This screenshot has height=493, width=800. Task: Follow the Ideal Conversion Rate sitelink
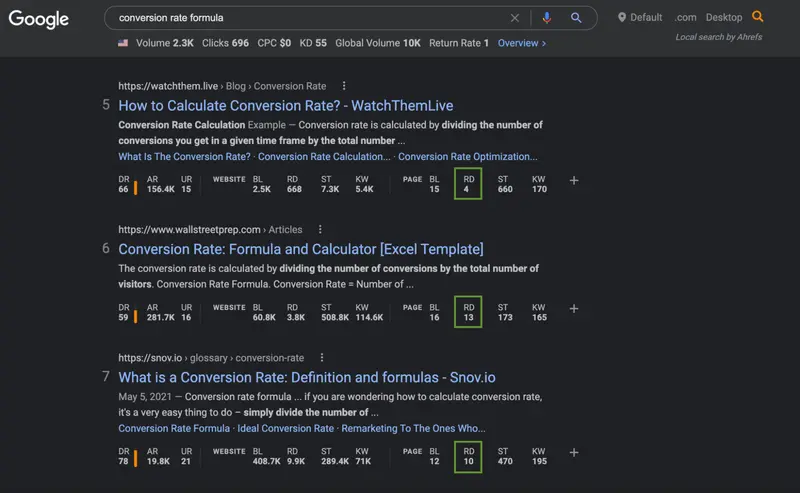pos(285,428)
